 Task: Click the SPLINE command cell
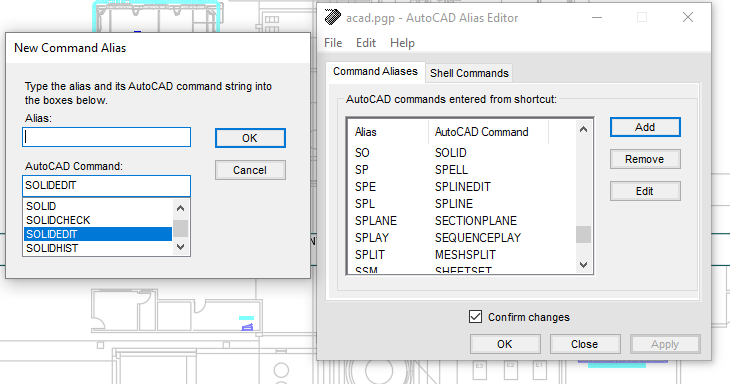[x=454, y=203]
